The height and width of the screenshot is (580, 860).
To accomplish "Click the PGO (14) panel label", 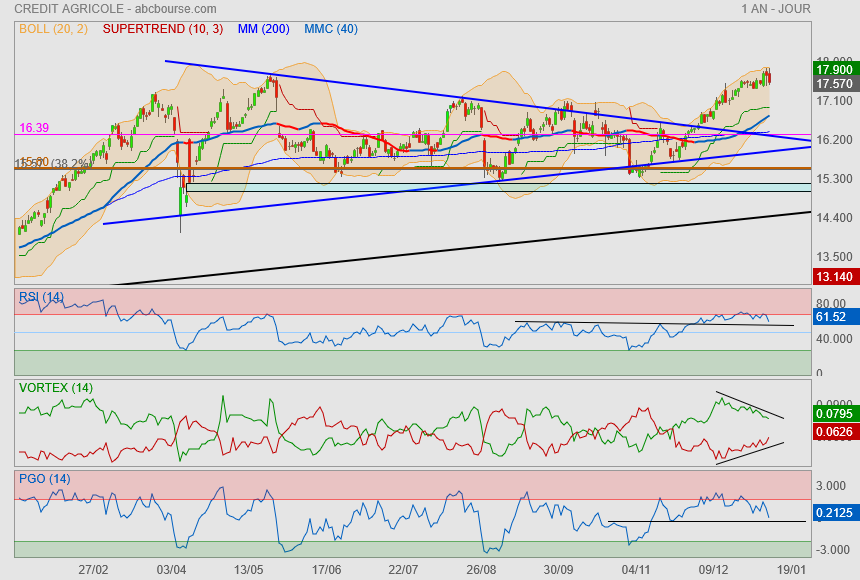I will (42, 478).
